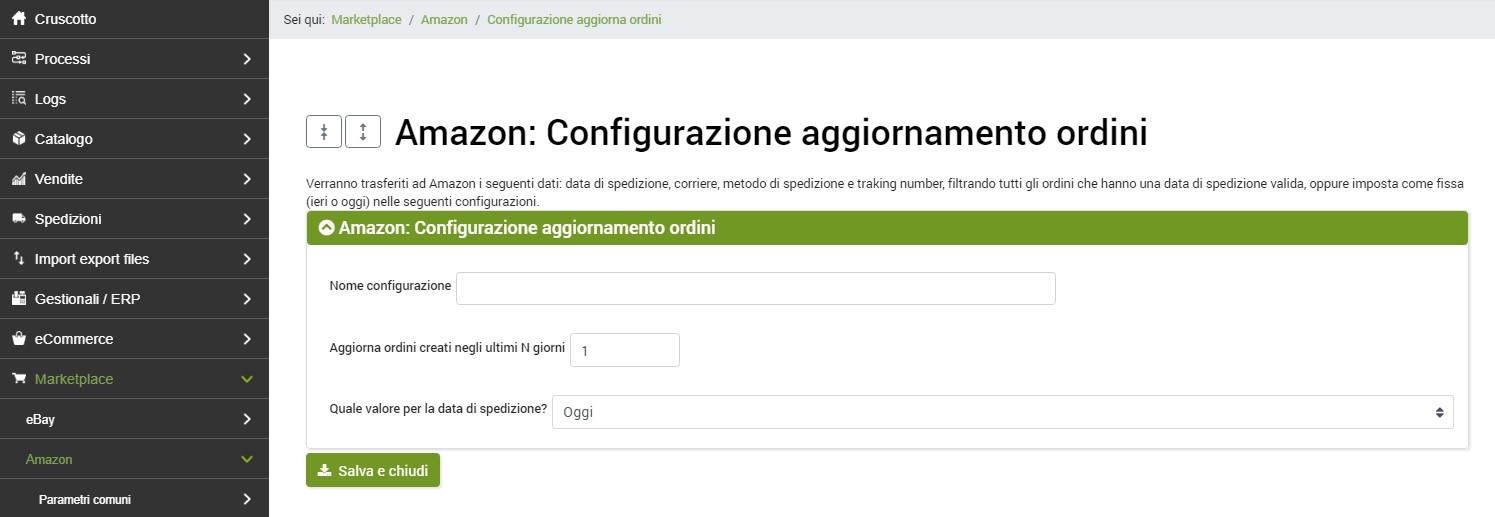
Task: Click the Cruscotto home icon
Action: [x=18, y=19]
